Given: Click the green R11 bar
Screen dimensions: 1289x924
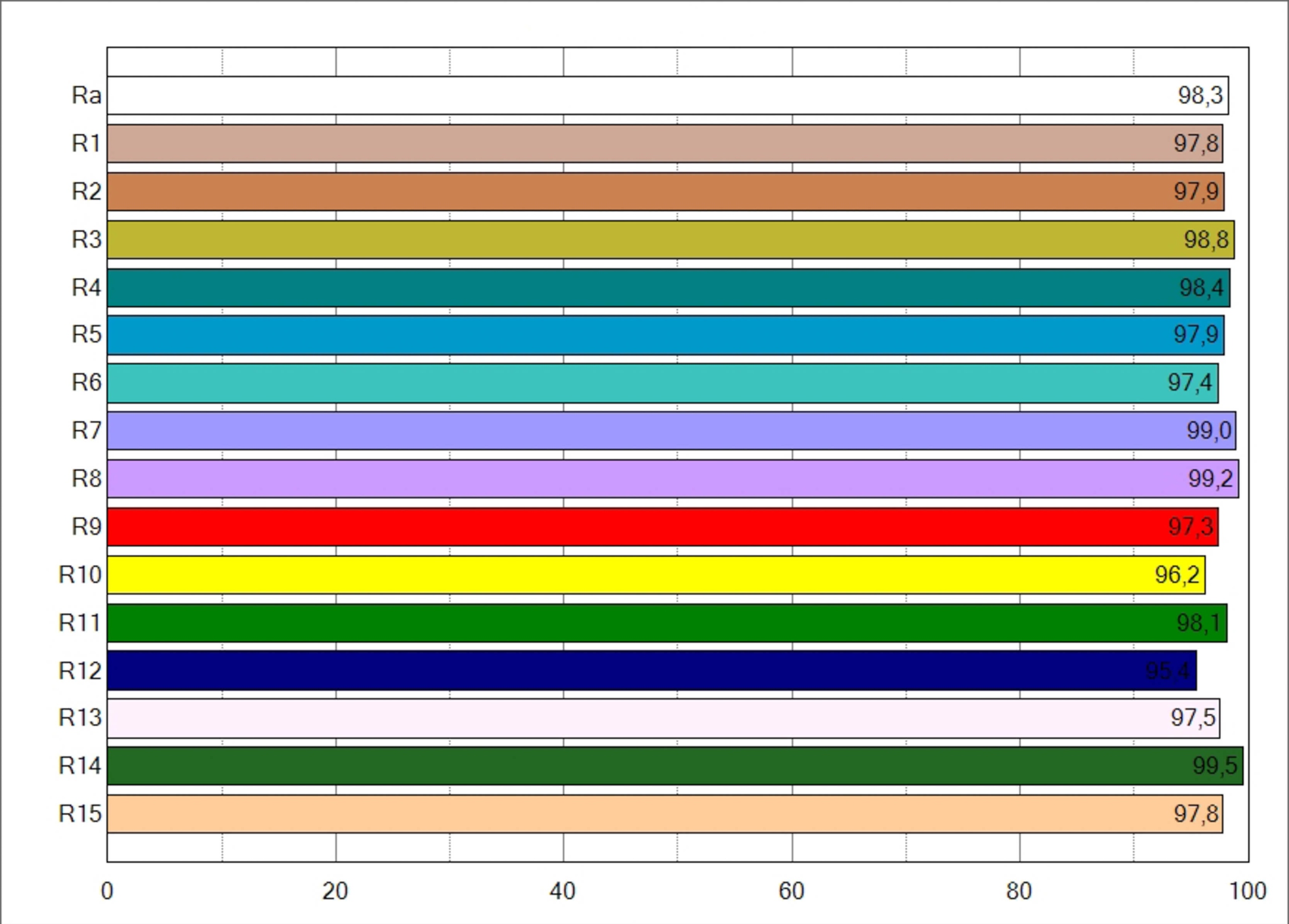Looking at the screenshot, I should click(x=667, y=623).
